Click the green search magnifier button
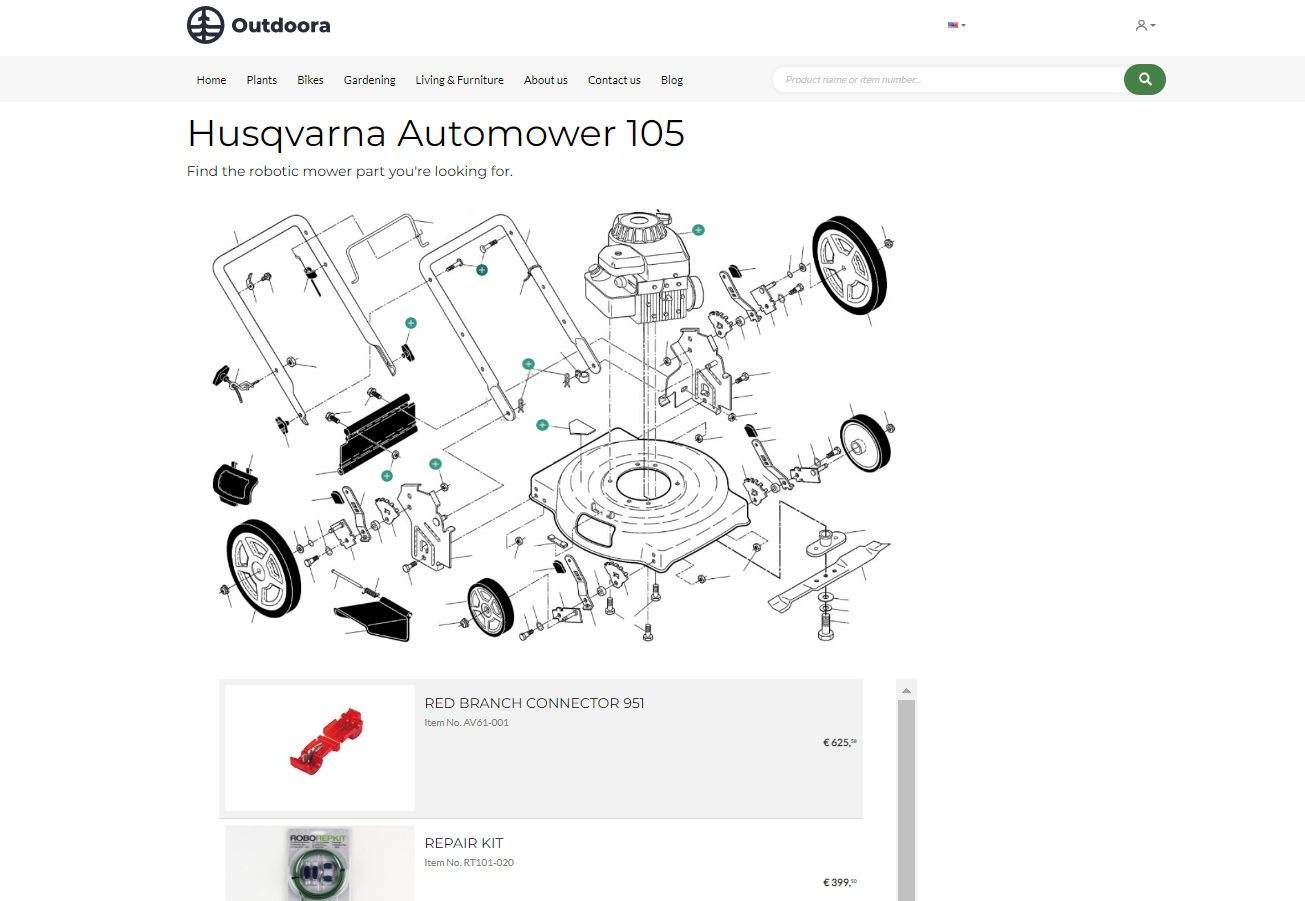This screenshot has width=1305, height=901. (1145, 80)
